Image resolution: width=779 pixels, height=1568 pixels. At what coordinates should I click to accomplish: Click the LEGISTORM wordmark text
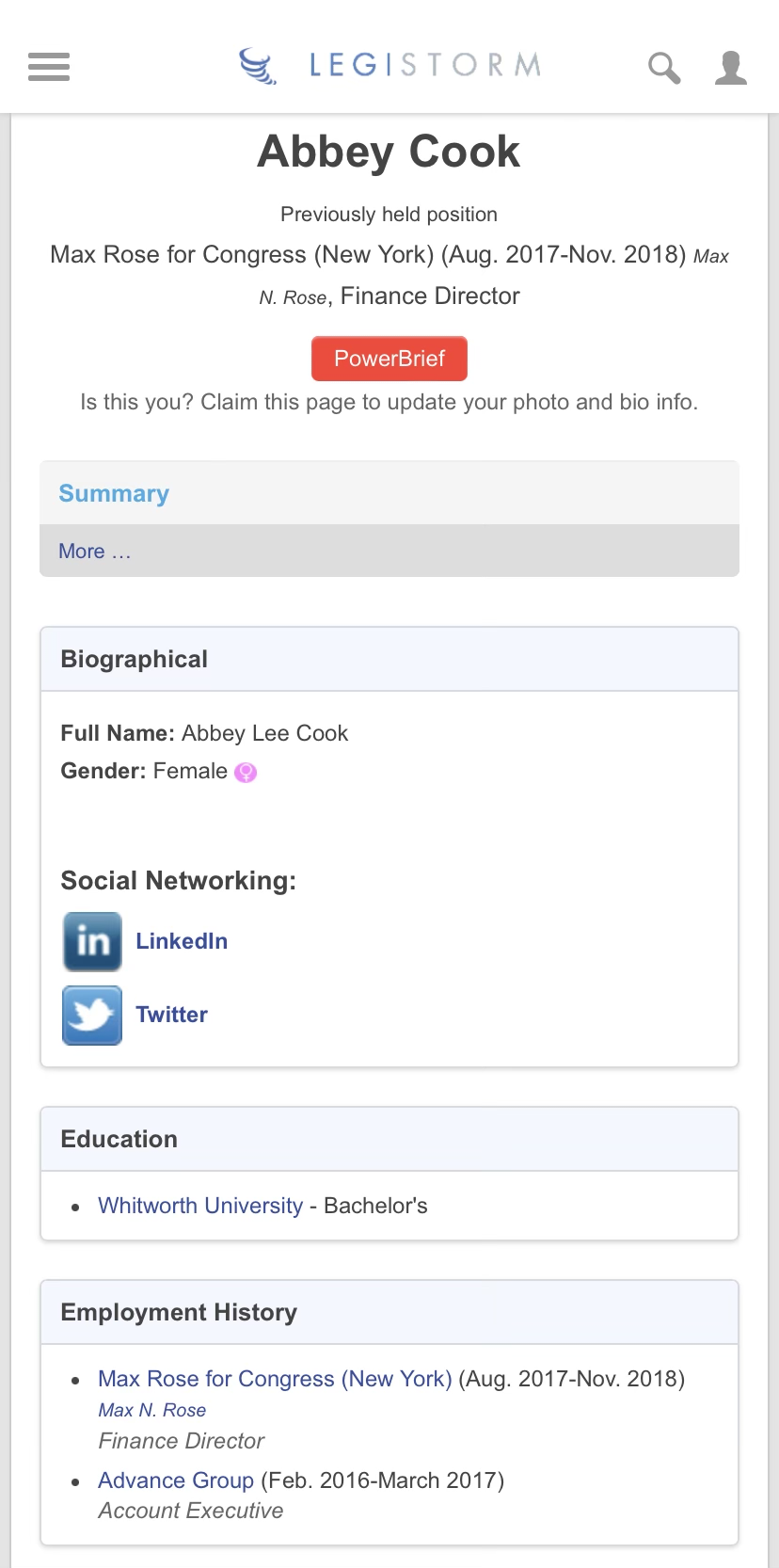tap(425, 66)
